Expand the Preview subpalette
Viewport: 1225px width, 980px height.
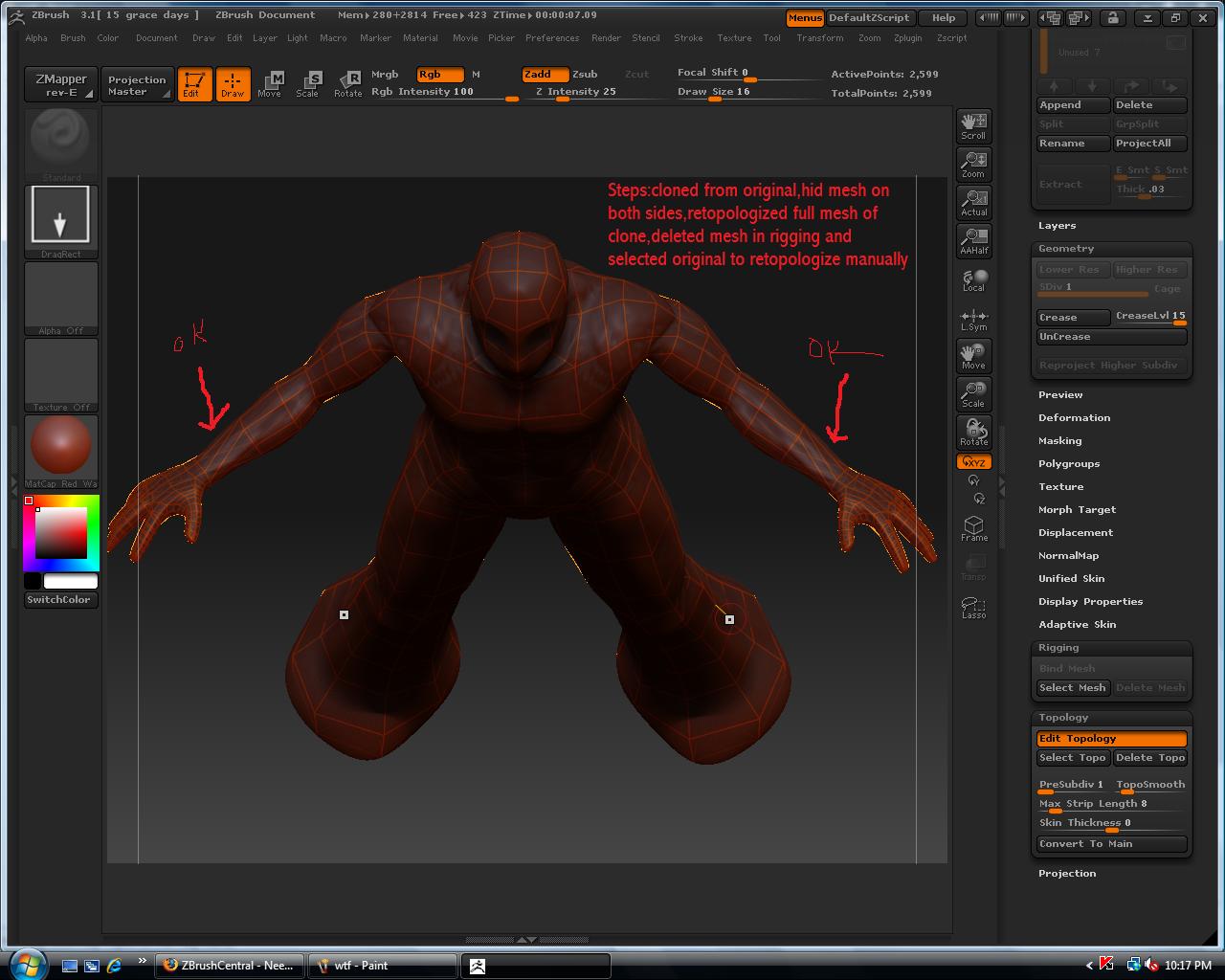(x=1060, y=395)
